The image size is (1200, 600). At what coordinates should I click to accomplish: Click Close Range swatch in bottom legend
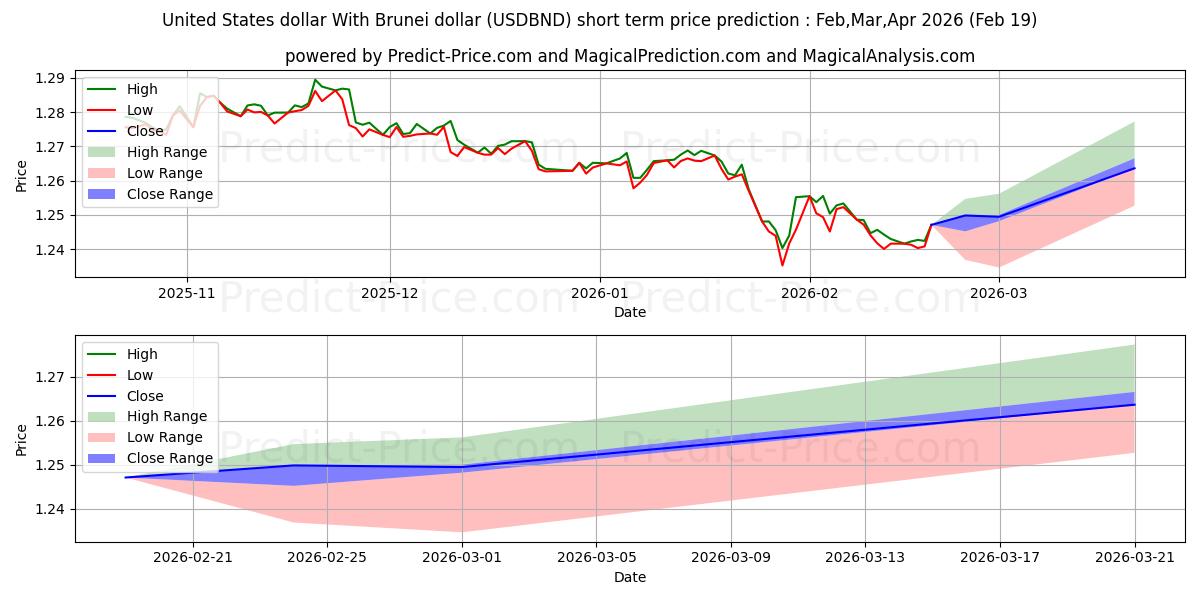click(104, 459)
